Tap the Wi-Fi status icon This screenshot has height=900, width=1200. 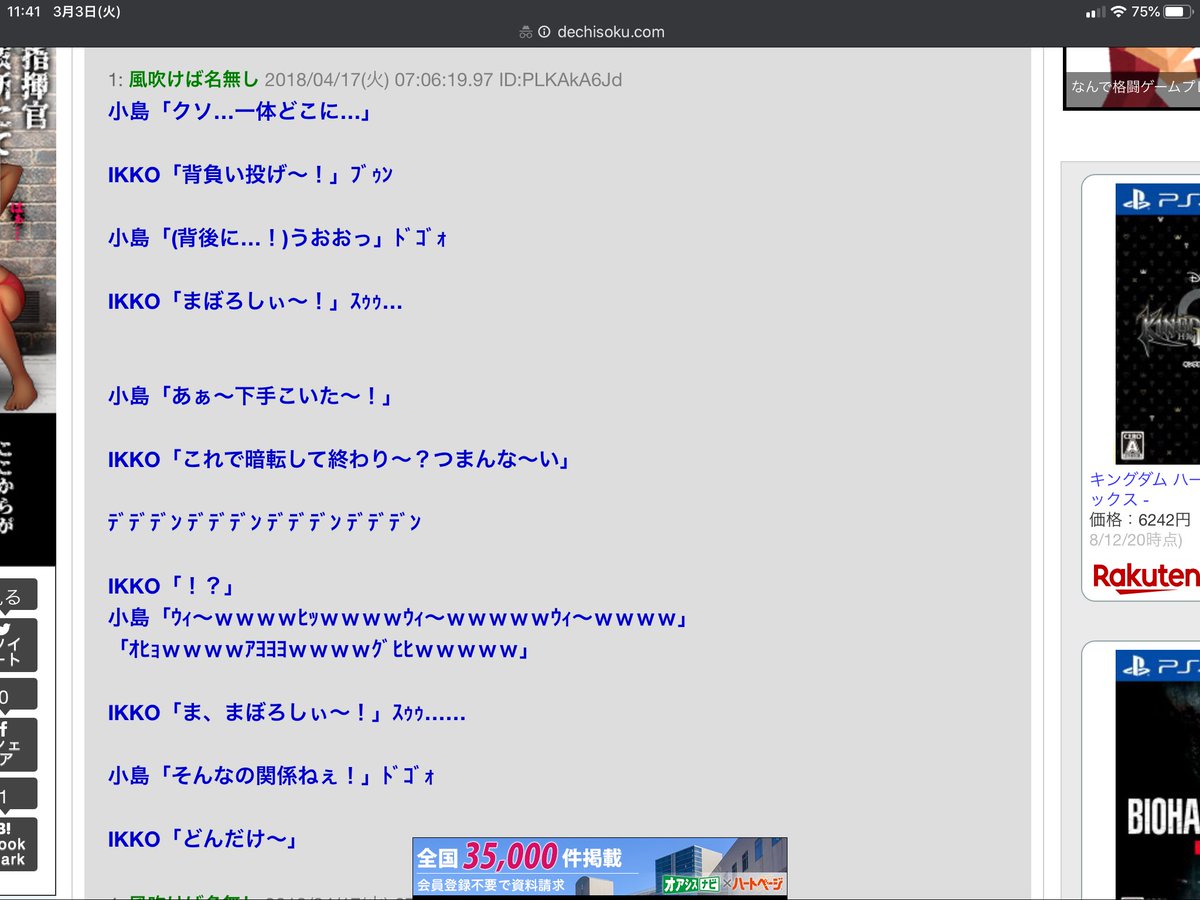click(1117, 12)
